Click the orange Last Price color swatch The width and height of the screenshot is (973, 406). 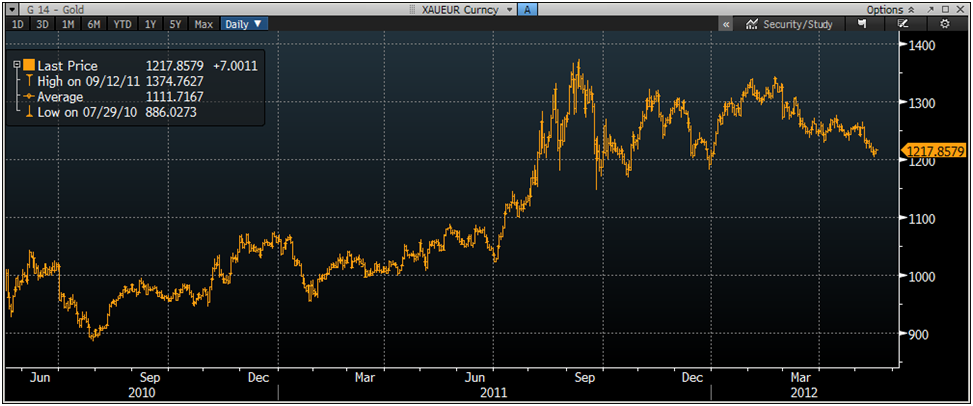pyautogui.click(x=28, y=65)
